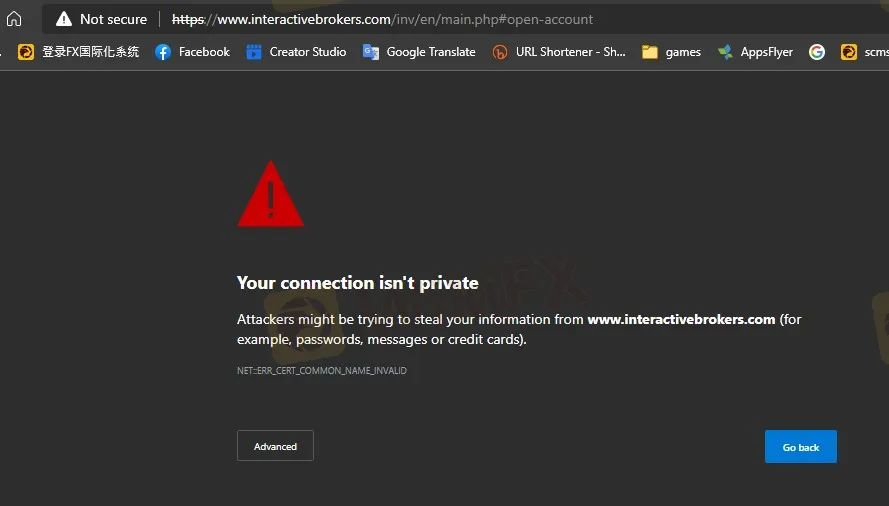Open the 登录FX国际化系统 bookmark icon
The width and height of the screenshot is (889, 506).
click(x=26, y=52)
